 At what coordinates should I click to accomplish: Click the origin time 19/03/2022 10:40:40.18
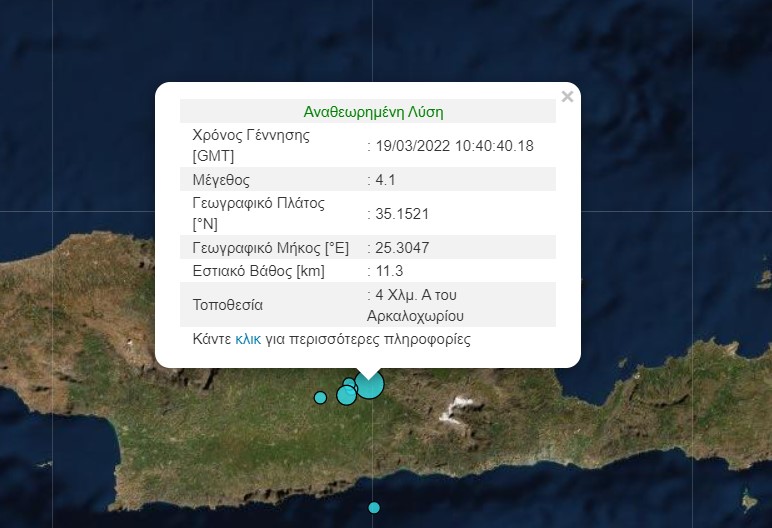(454, 146)
